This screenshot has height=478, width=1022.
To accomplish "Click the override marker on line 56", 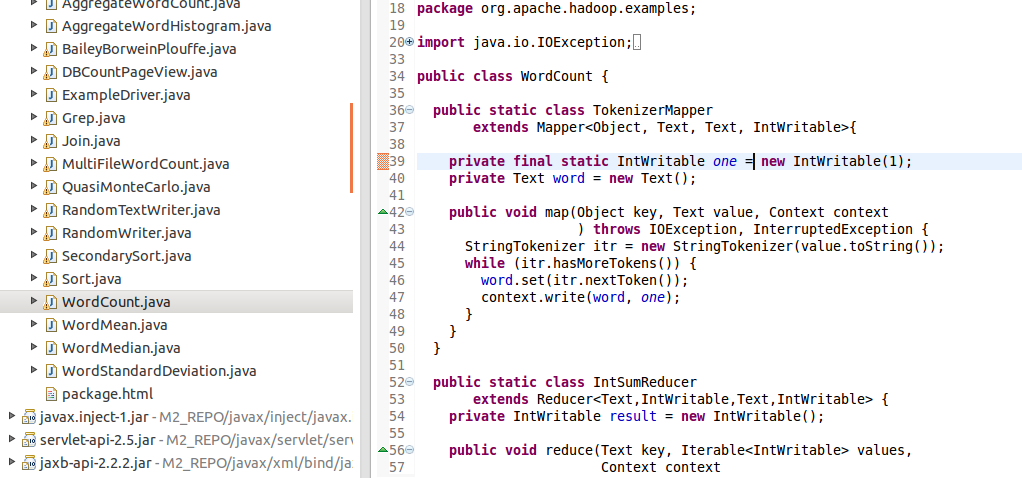I will (383, 449).
